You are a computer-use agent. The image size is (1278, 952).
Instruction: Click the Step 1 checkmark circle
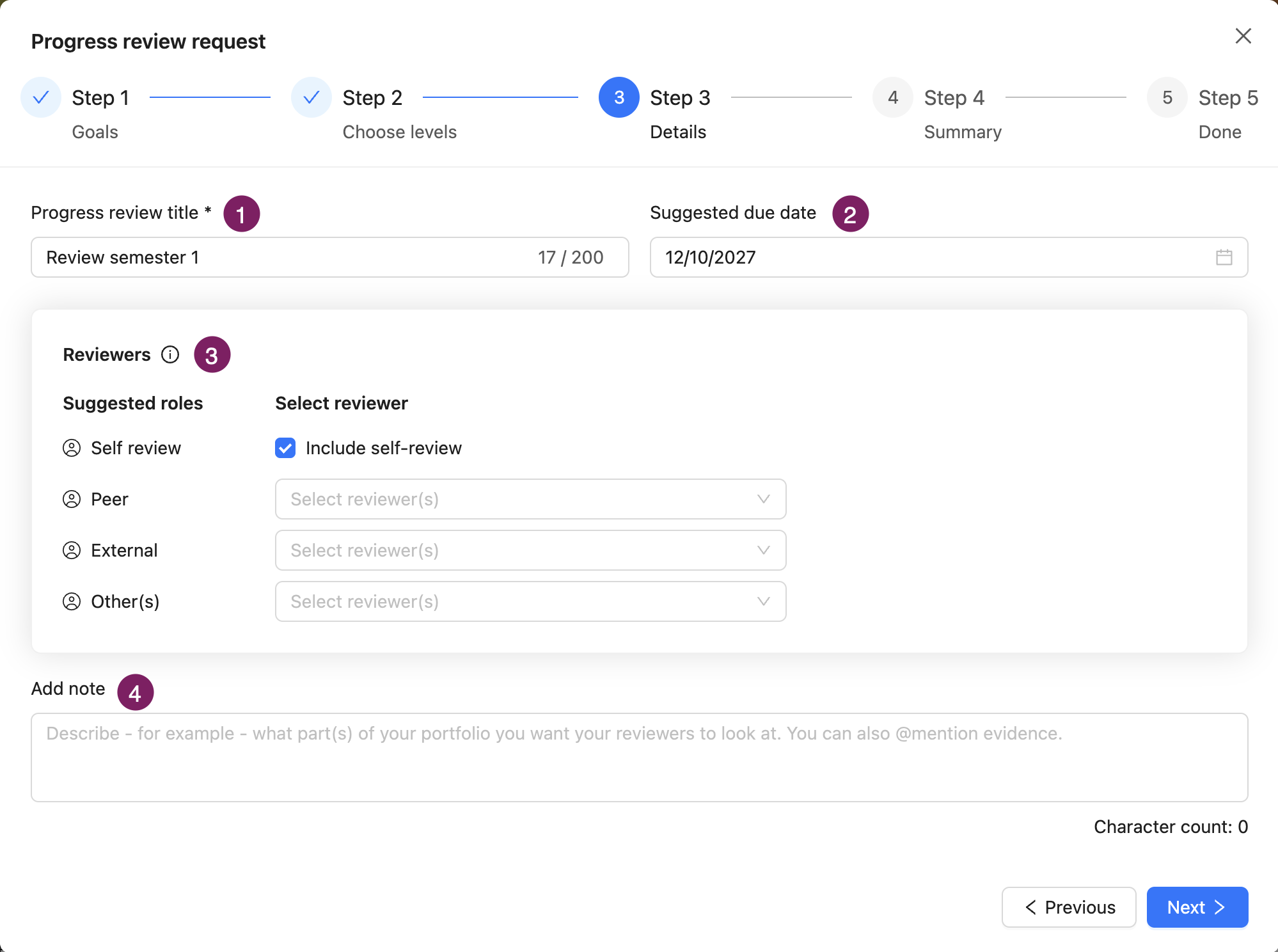tap(41, 97)
